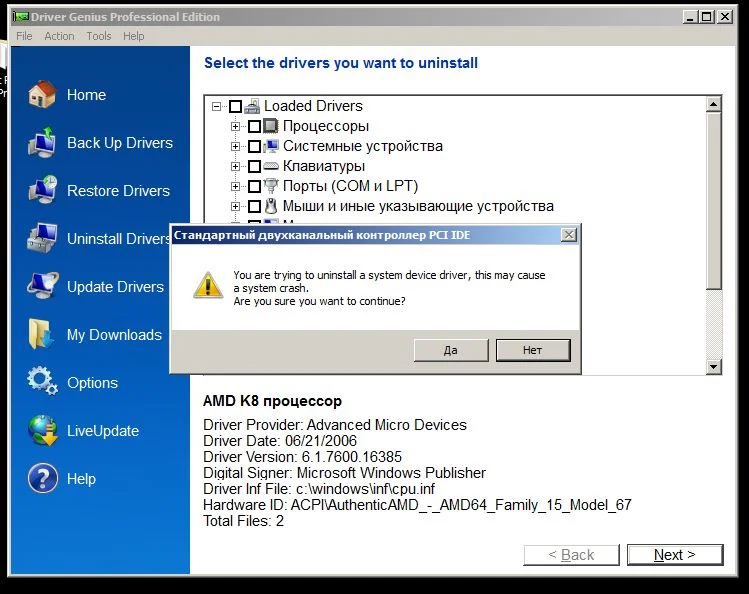Check the Процессоры checkbox
Screen dimensions: 749x594
tap(255, 126)
